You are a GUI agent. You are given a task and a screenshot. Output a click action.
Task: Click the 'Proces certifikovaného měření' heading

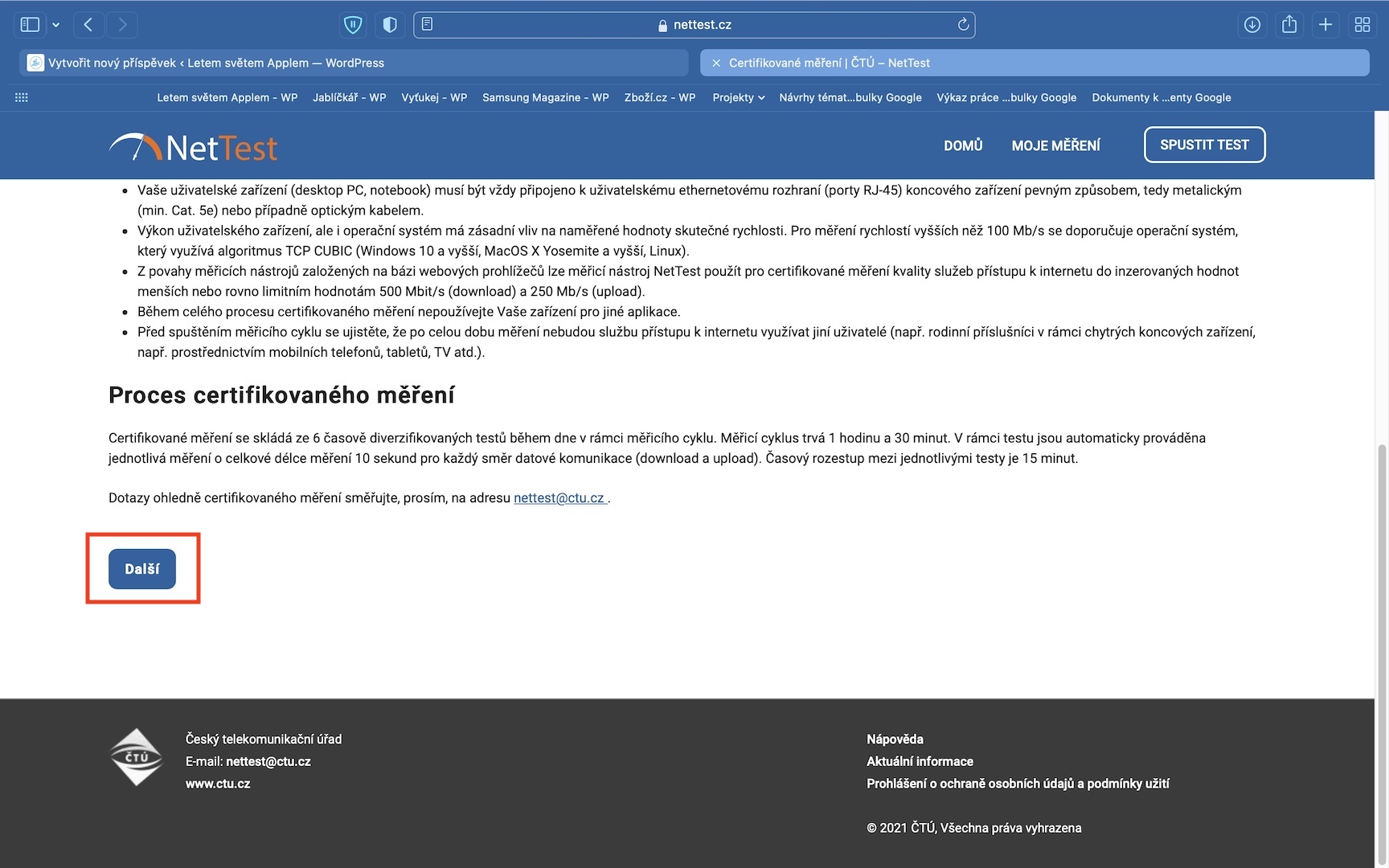[x=281, y=395]
